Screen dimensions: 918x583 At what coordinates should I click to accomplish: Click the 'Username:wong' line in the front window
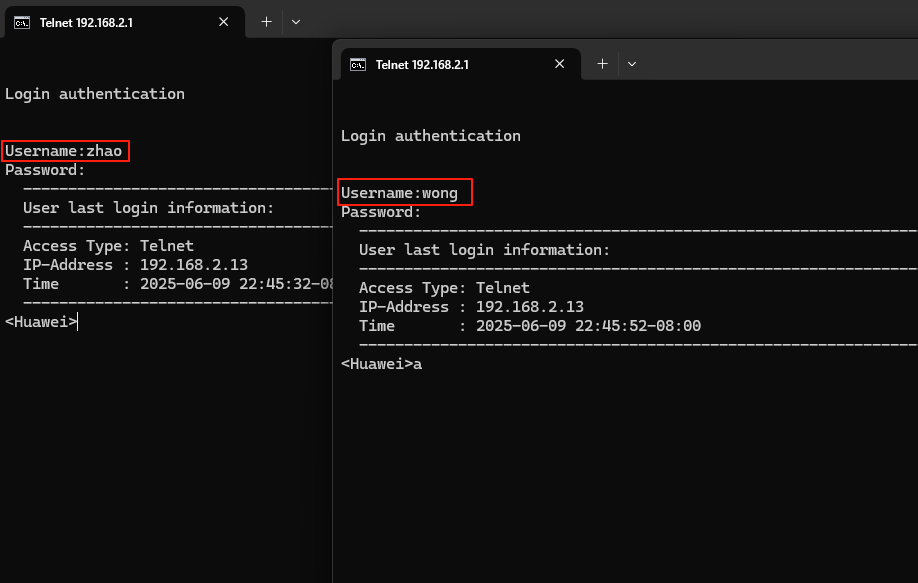399,193
